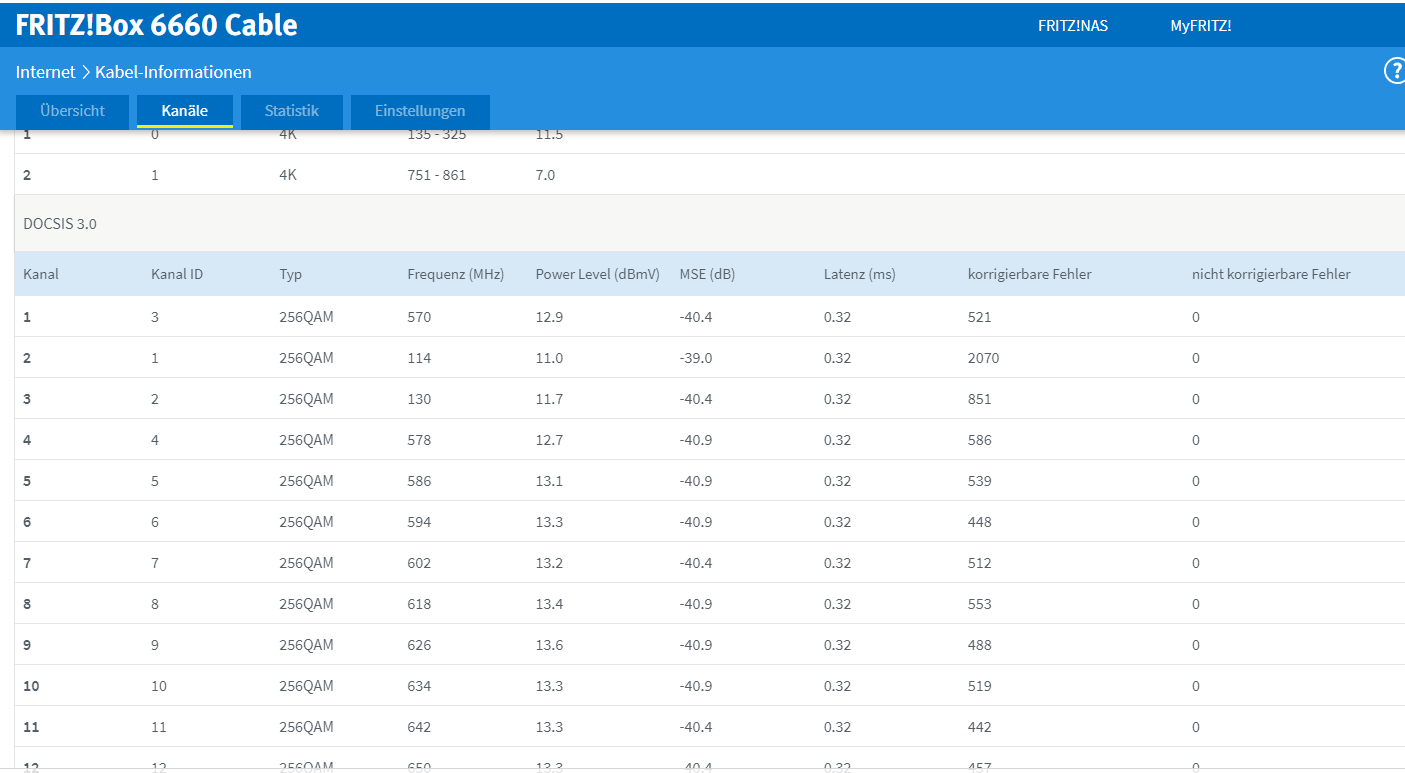This screenshot has width=1405, height=773.
Task: Open the MyFRITZ! link
Action: coord(1201,26)
